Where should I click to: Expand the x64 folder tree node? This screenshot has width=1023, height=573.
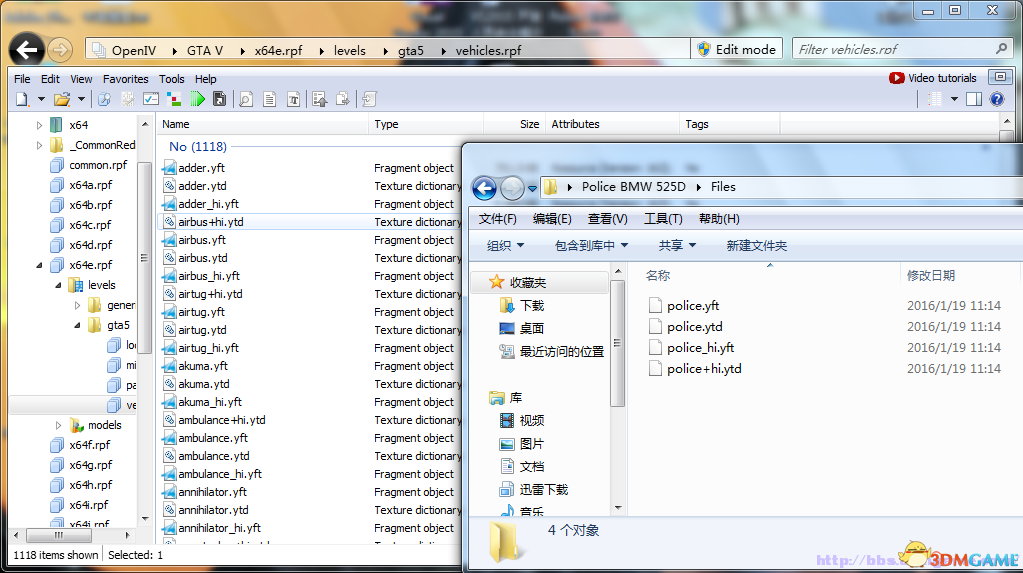pos(38,125)
